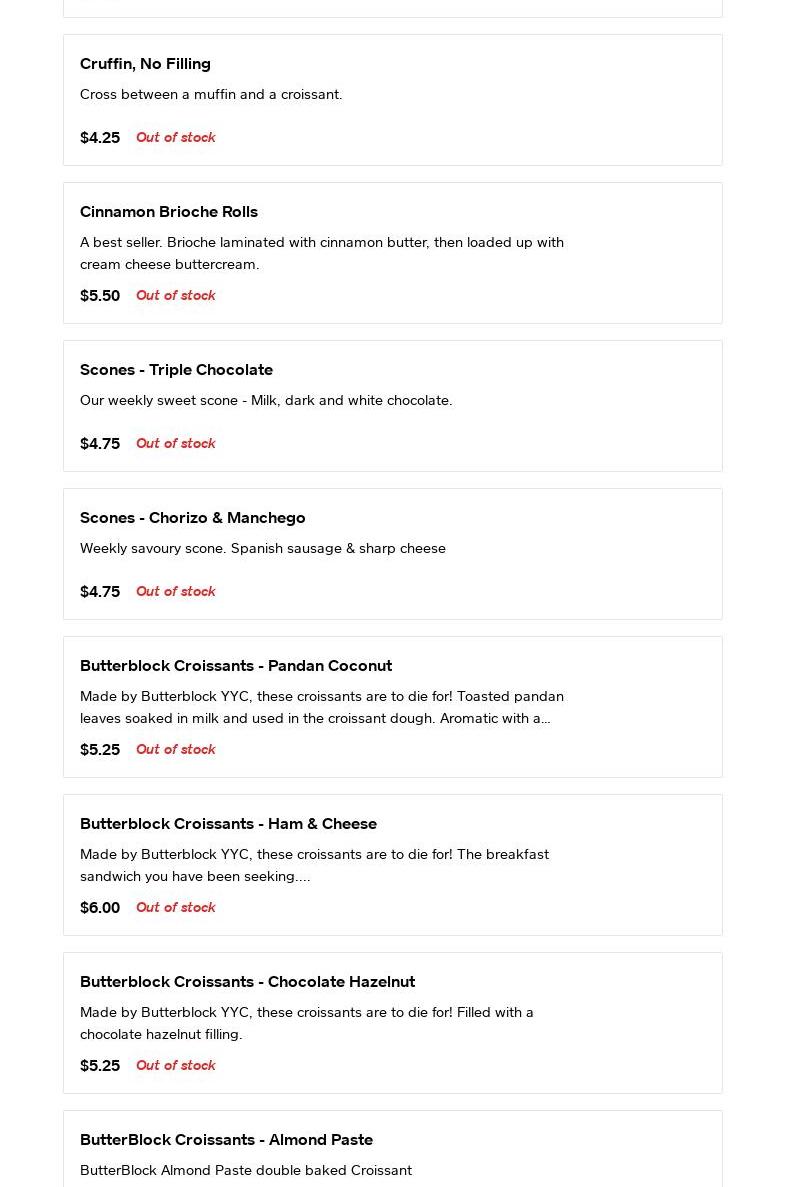Click the $6.00 Ham & Cheese price
The height and width of the screenshot is (1187, 785).
pyautogui.click(x=100, y=908)
